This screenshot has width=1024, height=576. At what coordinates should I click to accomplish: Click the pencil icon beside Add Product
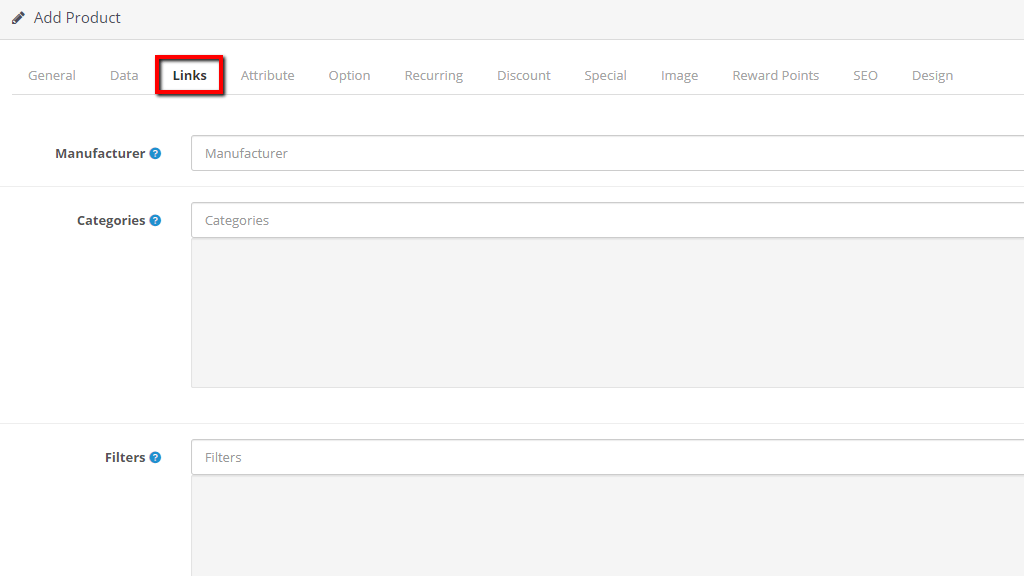[x=17, y=17]
